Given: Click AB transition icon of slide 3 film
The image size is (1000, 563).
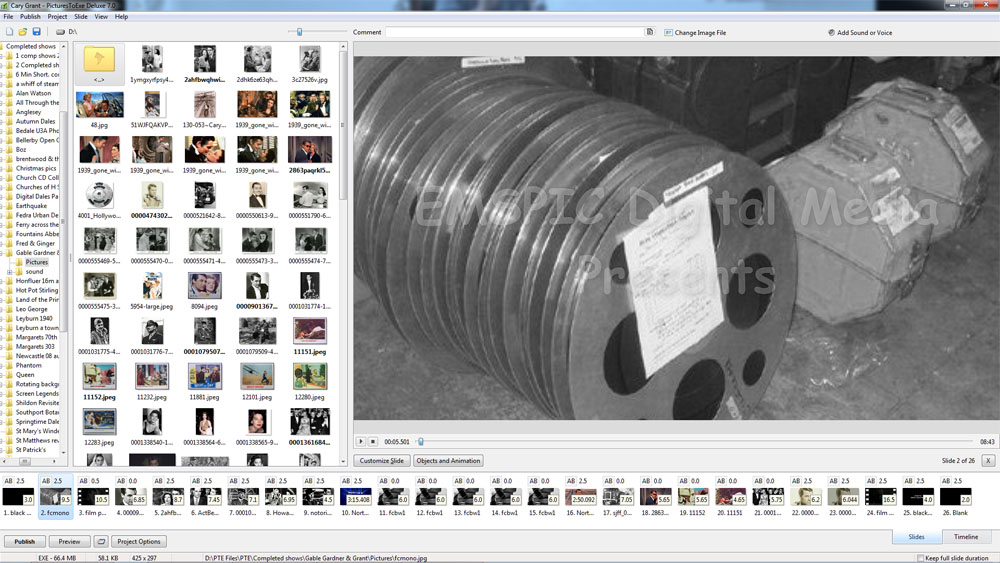Looking at the screenshot, I should coord(84,481).
